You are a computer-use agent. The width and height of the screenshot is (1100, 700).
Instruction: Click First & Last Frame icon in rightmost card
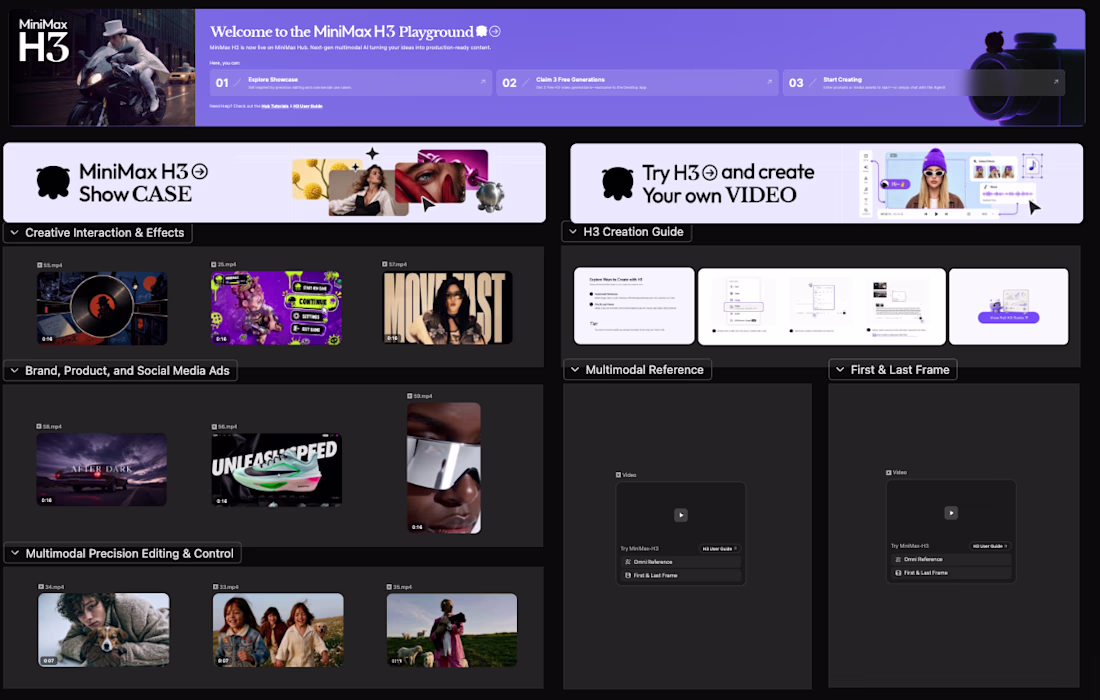(x=899, y=572)
